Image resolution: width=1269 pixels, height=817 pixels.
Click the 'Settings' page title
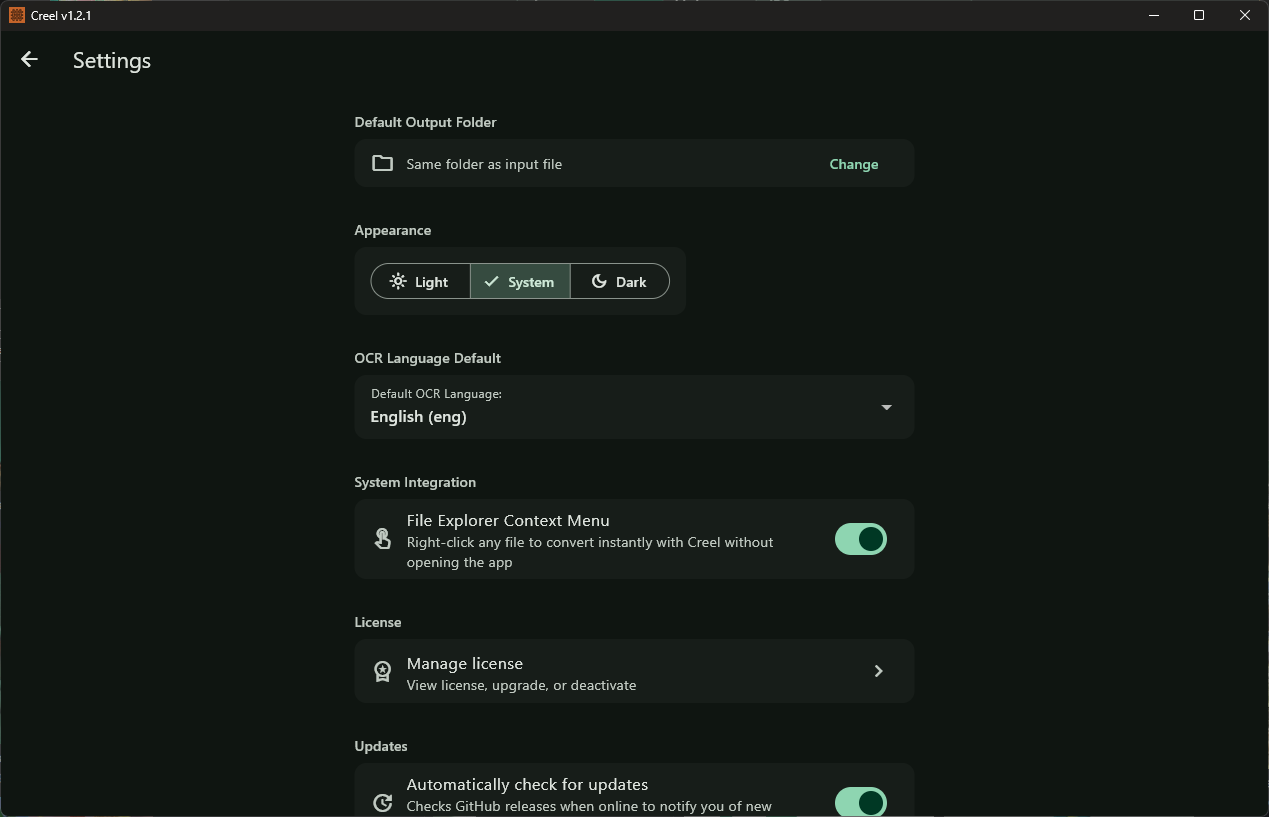[x=112, y=60]
